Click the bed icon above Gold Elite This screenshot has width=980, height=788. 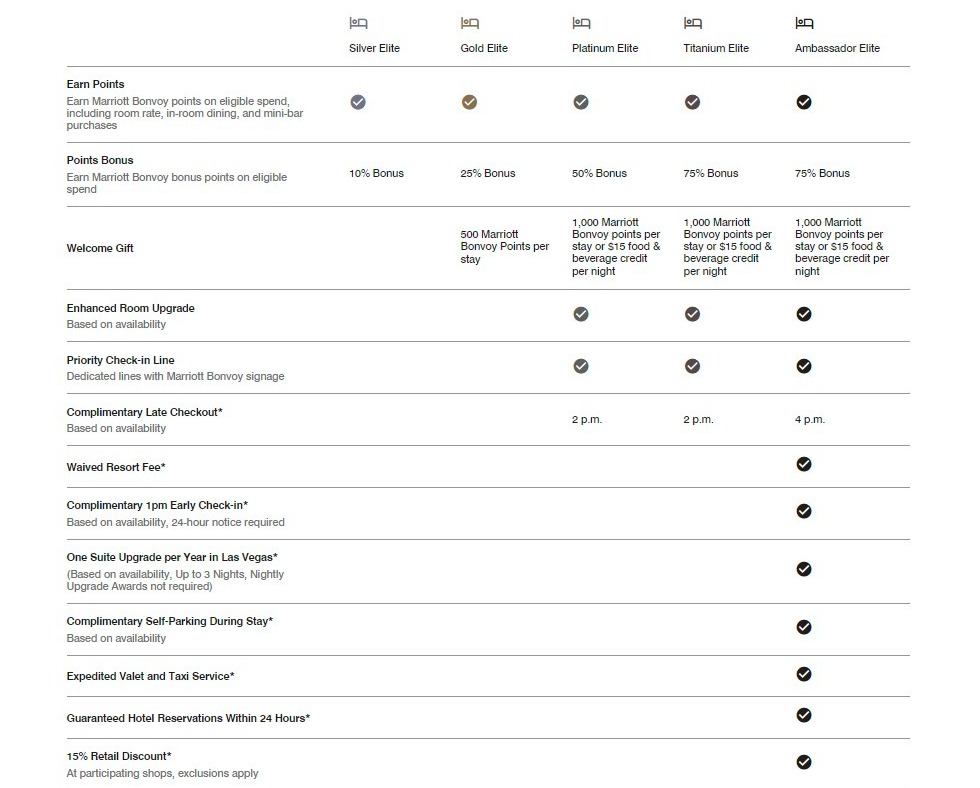point(470,23)
